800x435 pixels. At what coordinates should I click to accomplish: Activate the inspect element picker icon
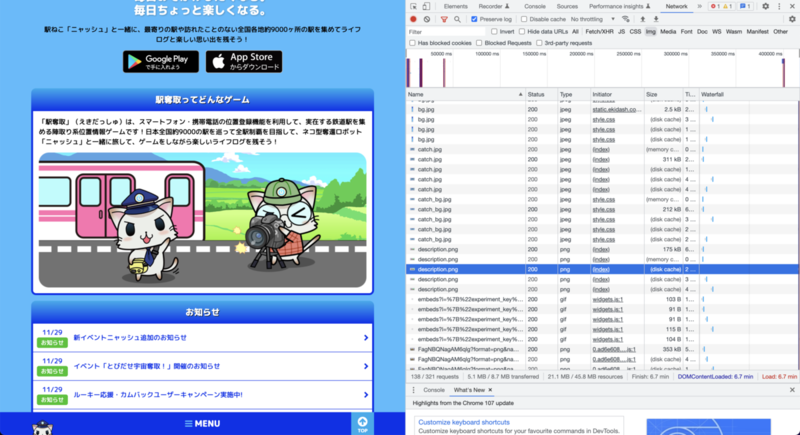(x=413, y=6)
